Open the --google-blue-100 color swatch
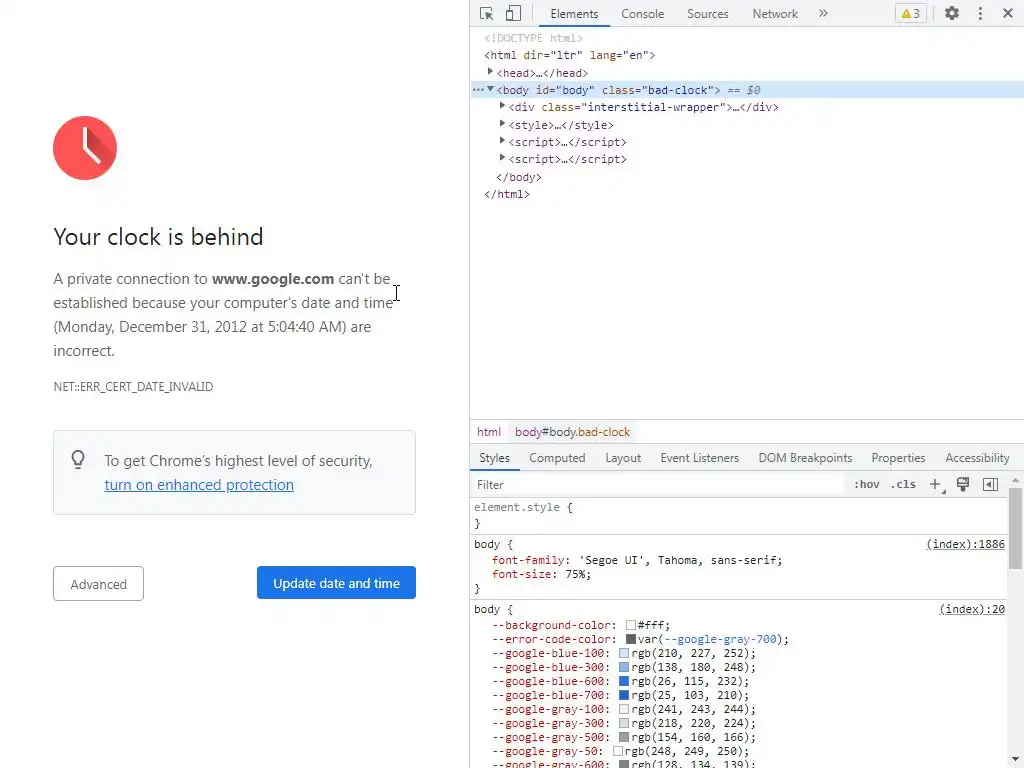1024x768 pixels. tap(624, 654)
